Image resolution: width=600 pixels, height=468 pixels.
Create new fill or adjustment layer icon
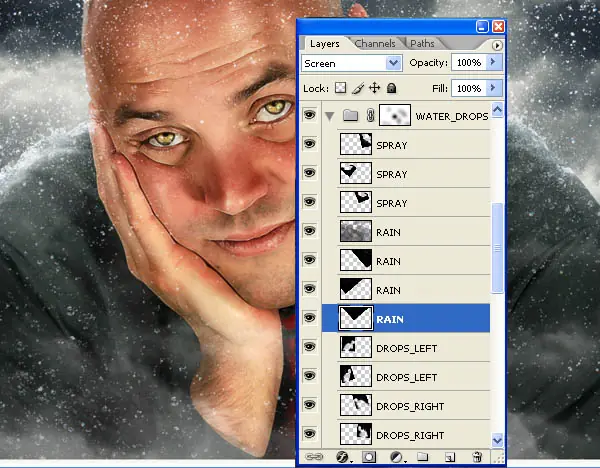point(396,457)
